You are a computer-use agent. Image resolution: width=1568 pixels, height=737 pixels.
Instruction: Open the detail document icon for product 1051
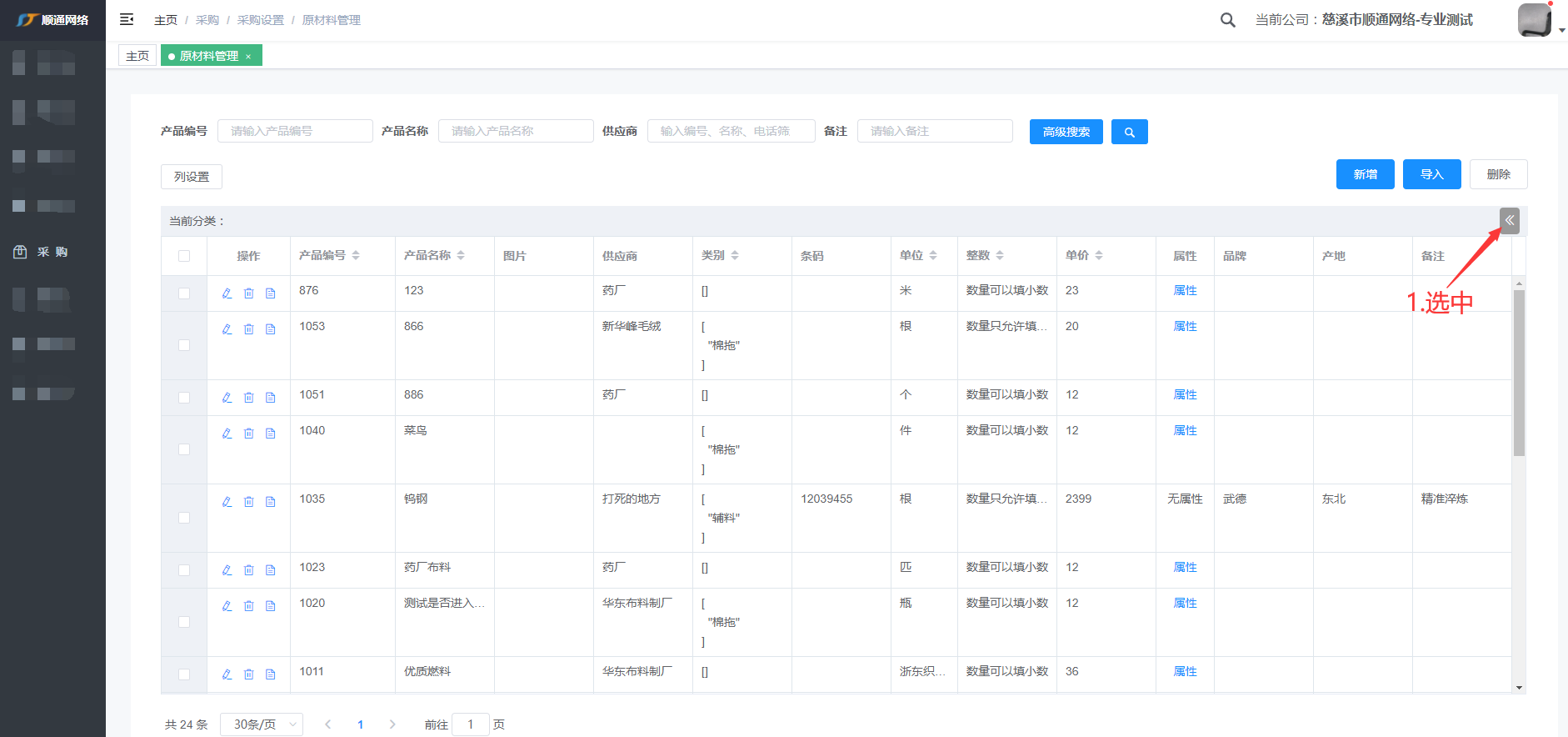270,398
